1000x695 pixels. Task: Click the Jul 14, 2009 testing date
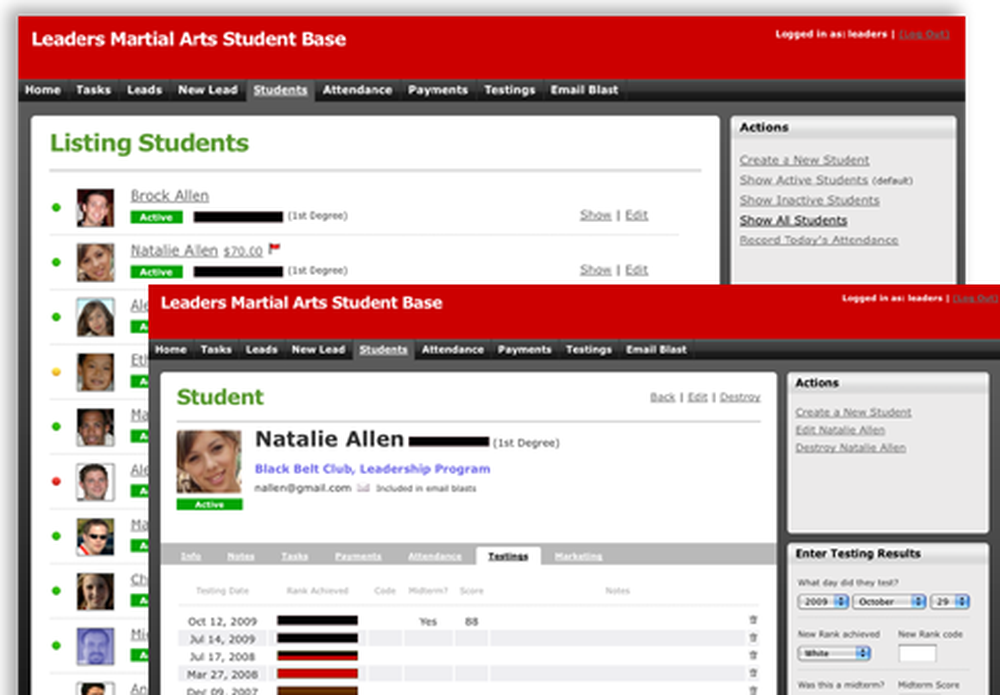coord(222,638)
